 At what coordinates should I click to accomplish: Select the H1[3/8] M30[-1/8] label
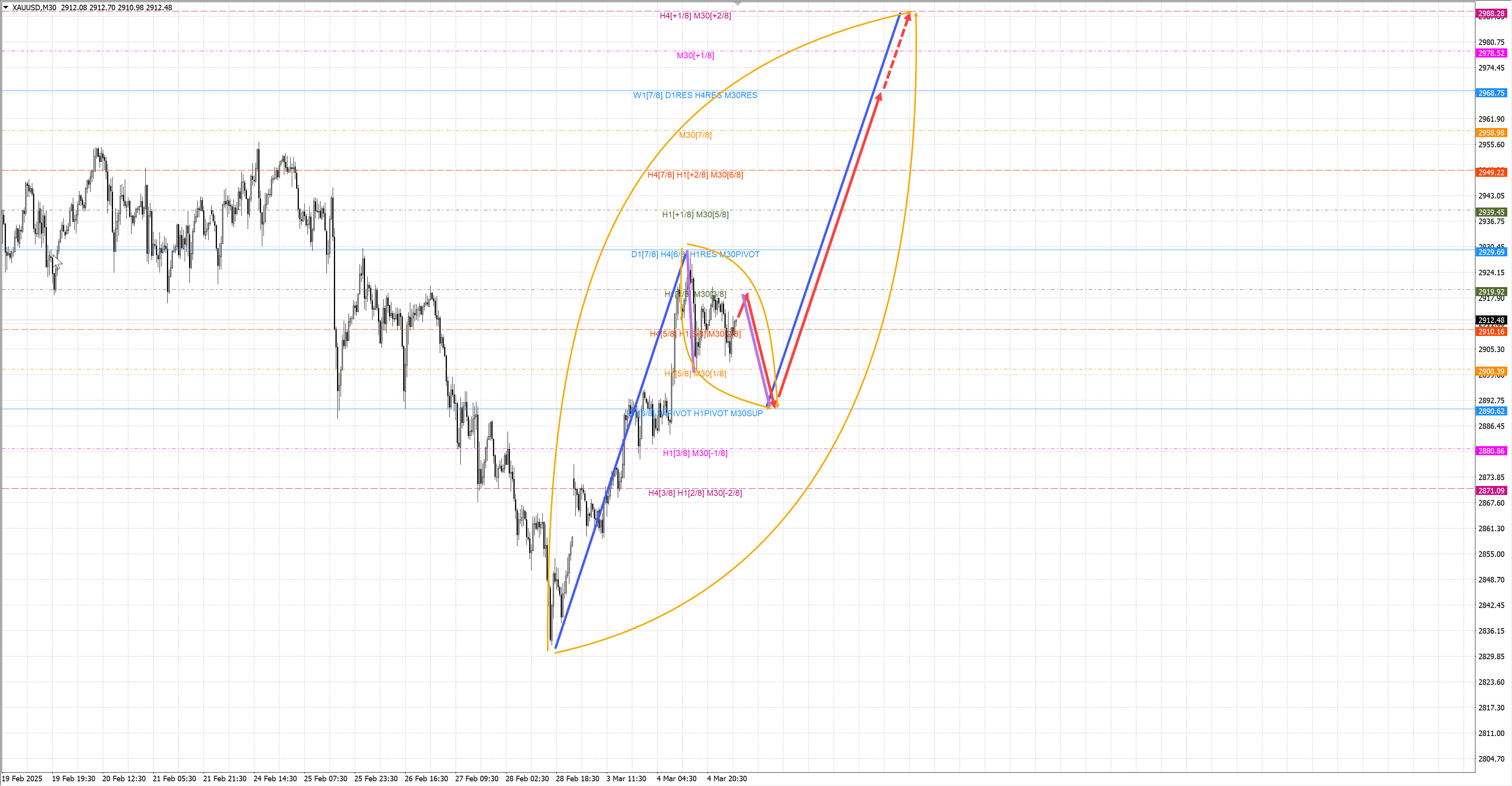coord(695,453)
